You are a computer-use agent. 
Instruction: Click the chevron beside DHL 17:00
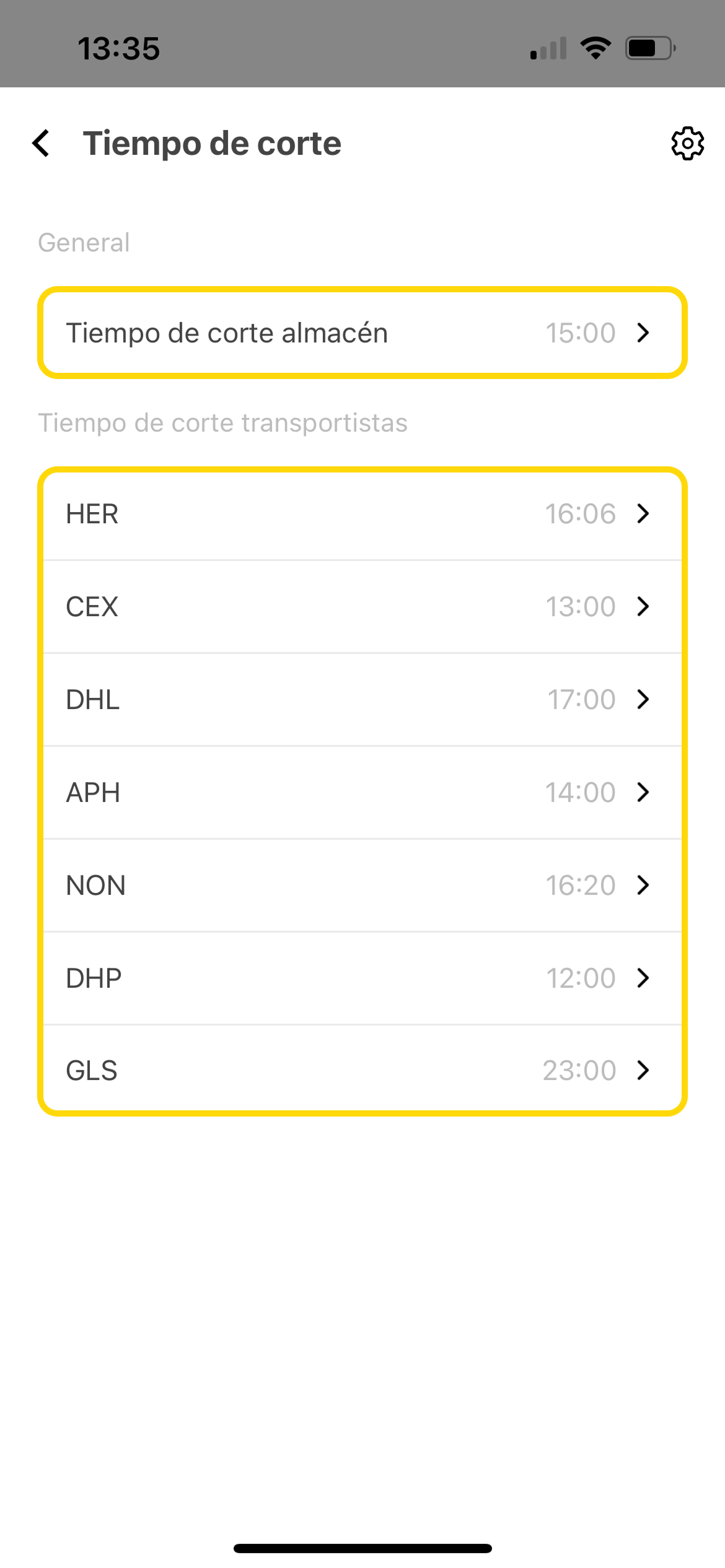coord(643,699)
